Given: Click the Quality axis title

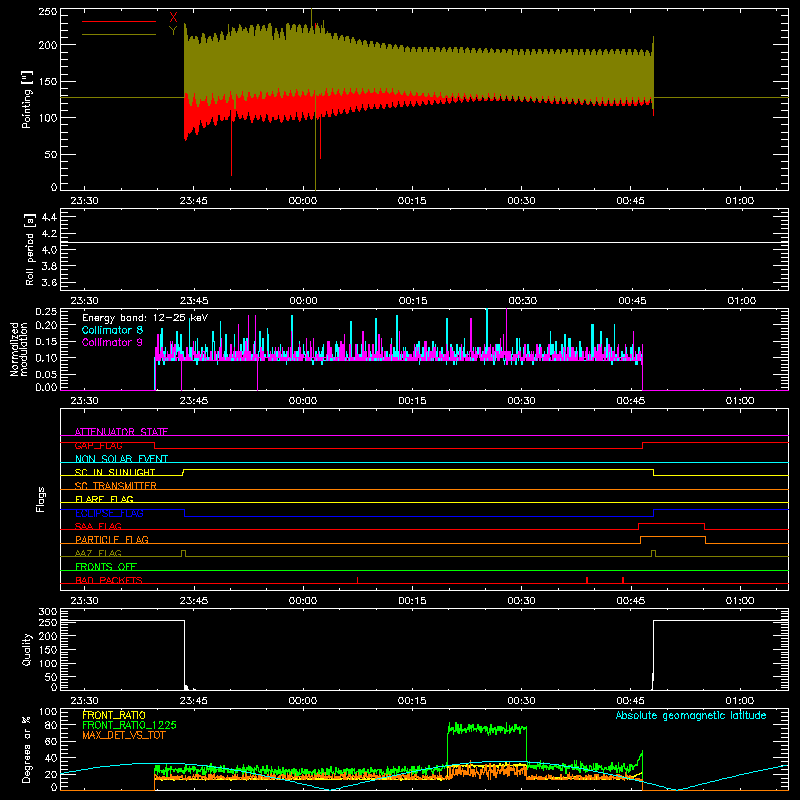Looking at the screenshot, I should [27, 649].
